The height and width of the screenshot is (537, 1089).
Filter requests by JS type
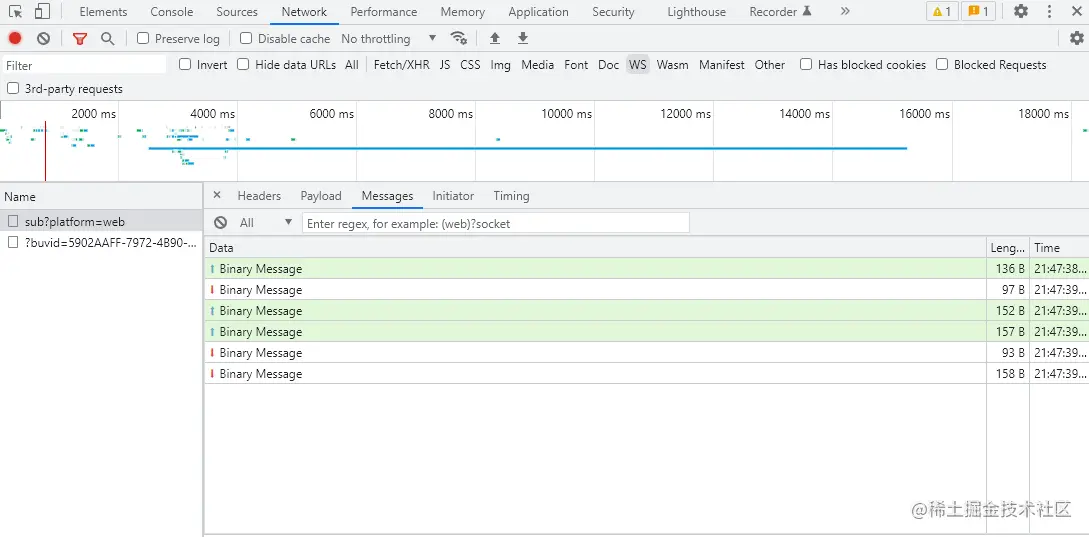click(x=444, y=65)
